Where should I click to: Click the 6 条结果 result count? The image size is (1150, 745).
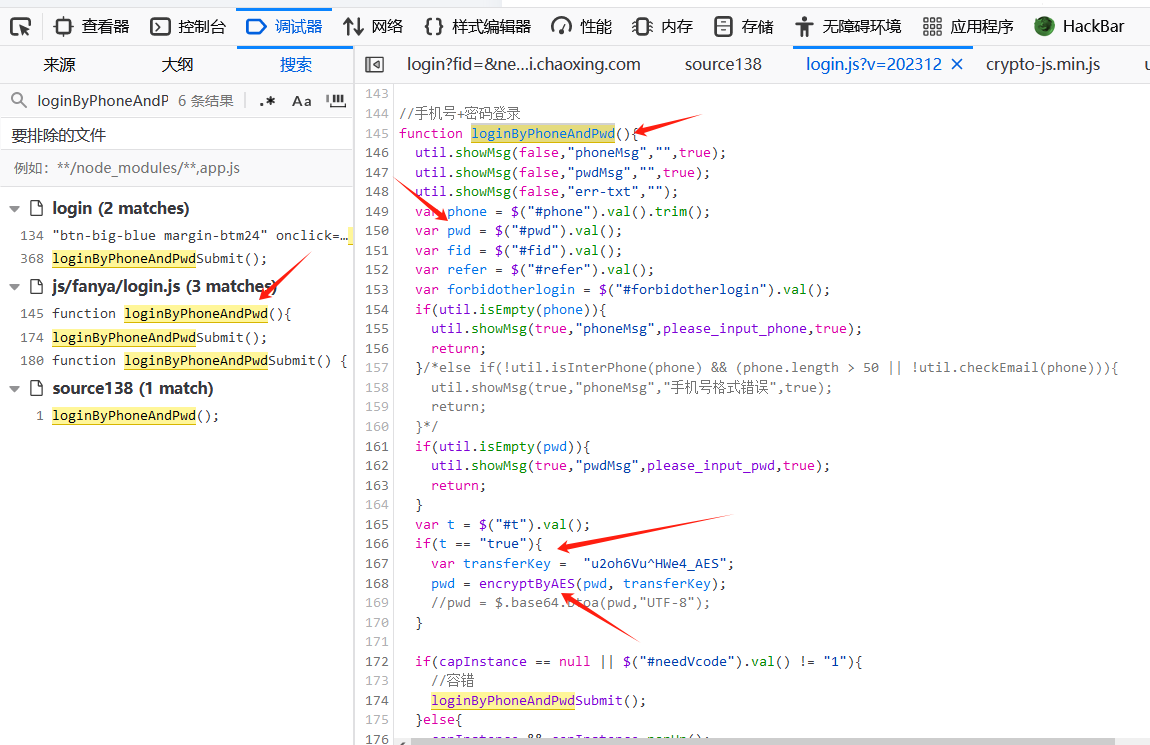[x=205, y=101]
